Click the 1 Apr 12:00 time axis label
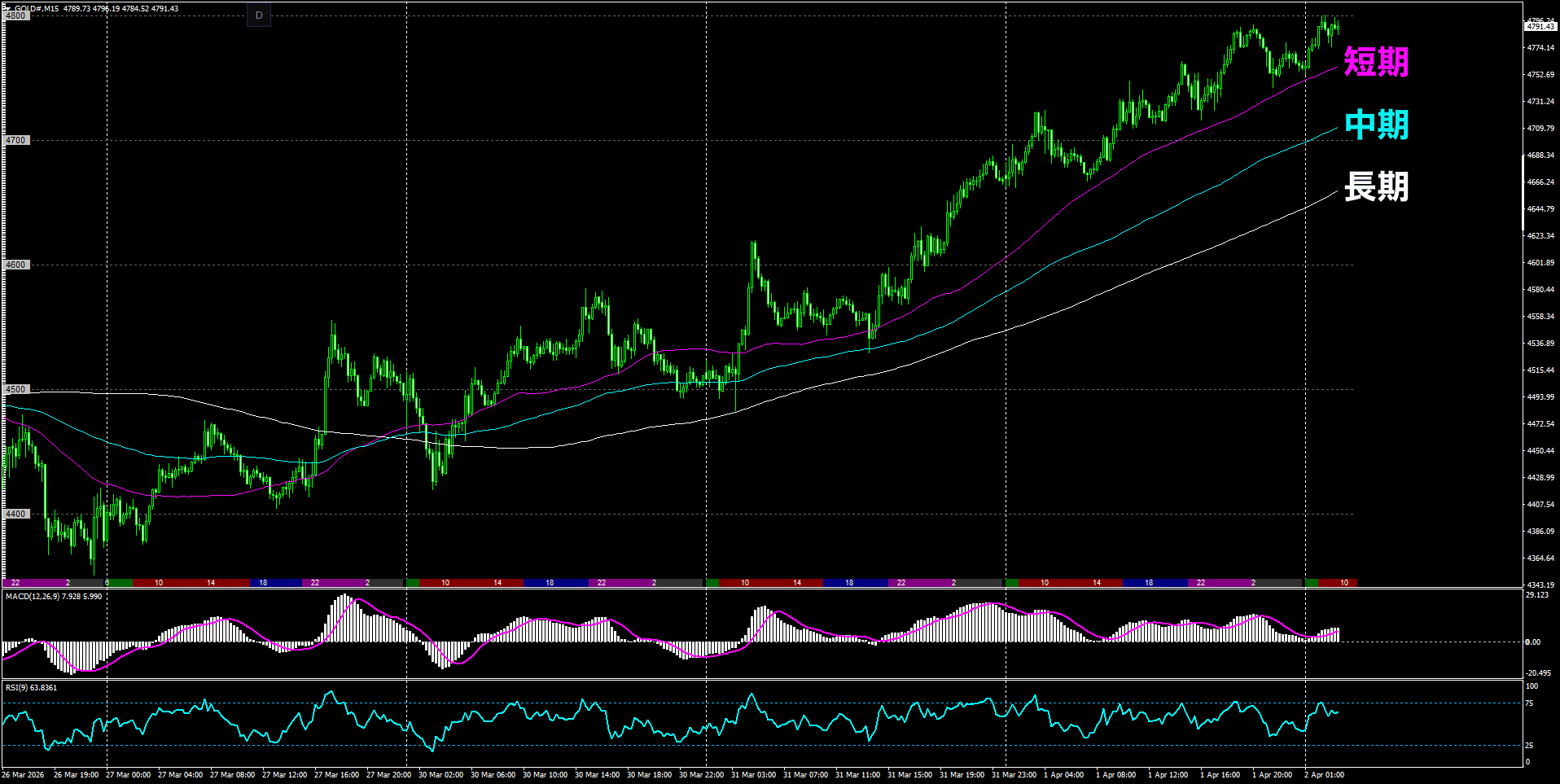This screenshot has width=1560, height=784. 1168,775
